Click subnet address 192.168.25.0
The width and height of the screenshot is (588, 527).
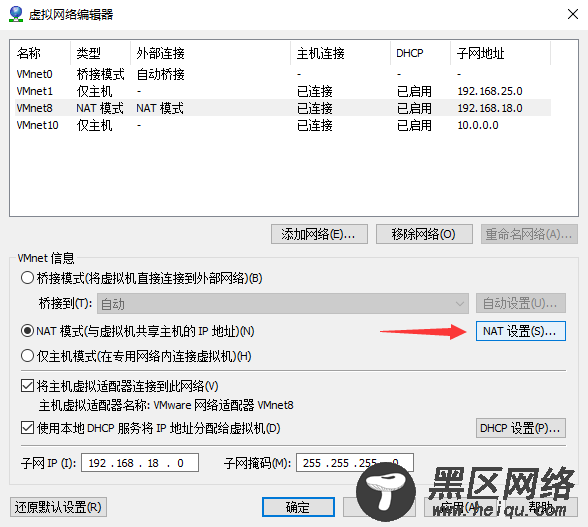tap(490, 91)
